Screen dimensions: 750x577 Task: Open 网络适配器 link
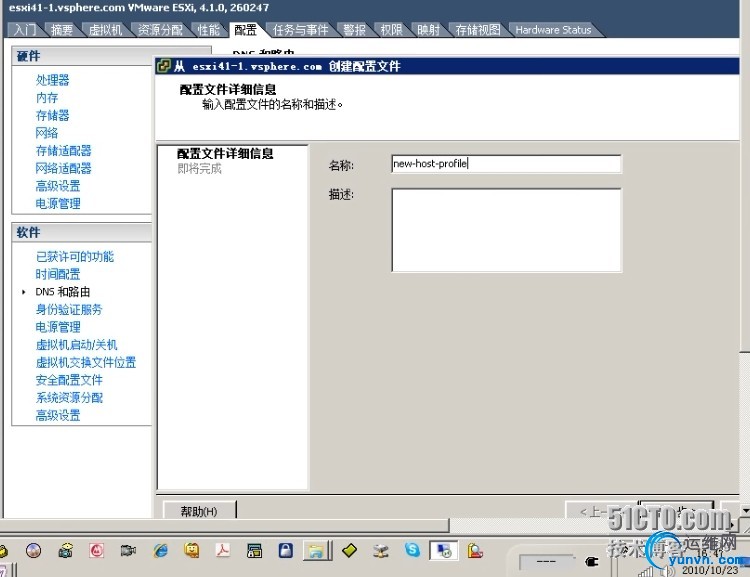[x=63, y=168]
